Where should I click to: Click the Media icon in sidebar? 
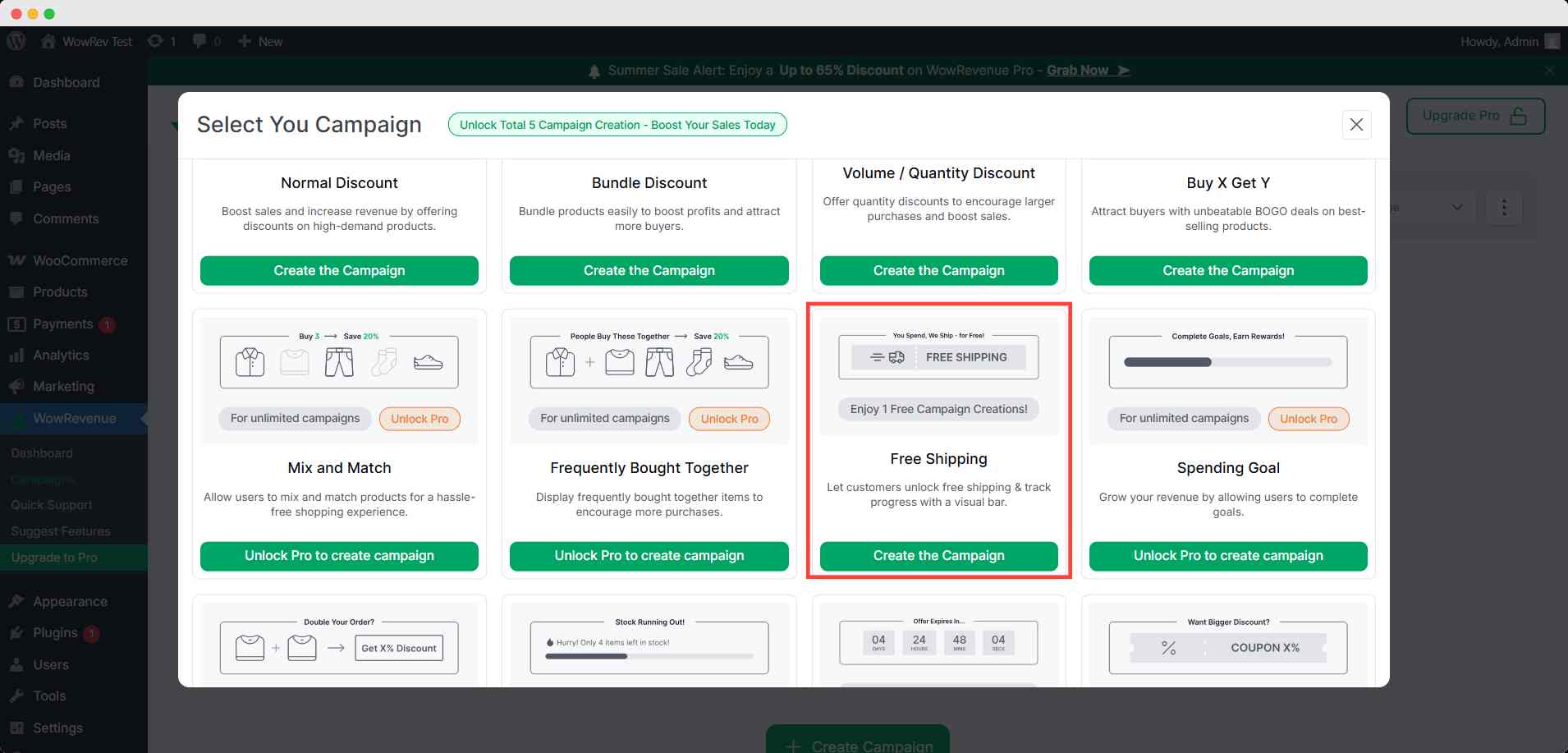16,155
